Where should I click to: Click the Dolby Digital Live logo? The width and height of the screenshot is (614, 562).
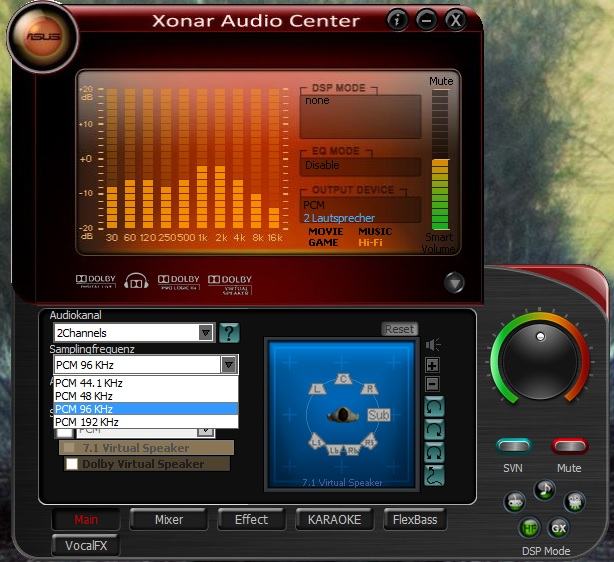[x=96, y=281]
